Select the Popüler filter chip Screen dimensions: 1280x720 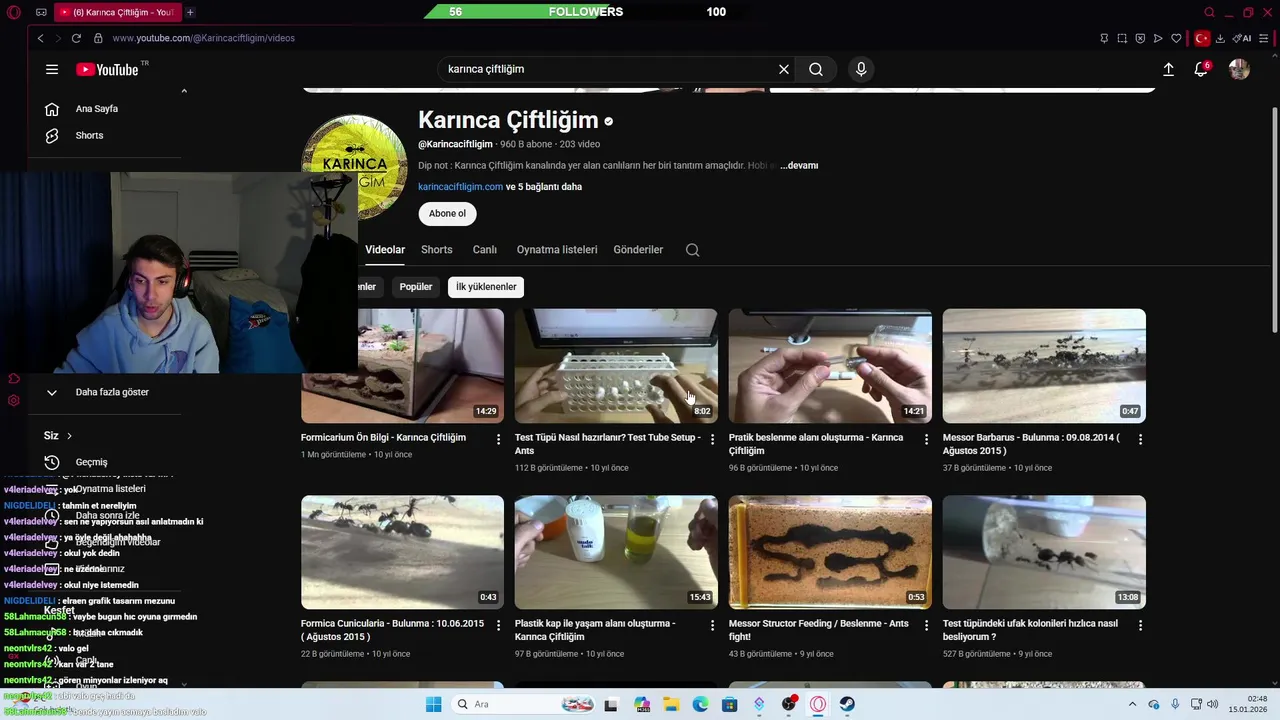tap(416, 287)
